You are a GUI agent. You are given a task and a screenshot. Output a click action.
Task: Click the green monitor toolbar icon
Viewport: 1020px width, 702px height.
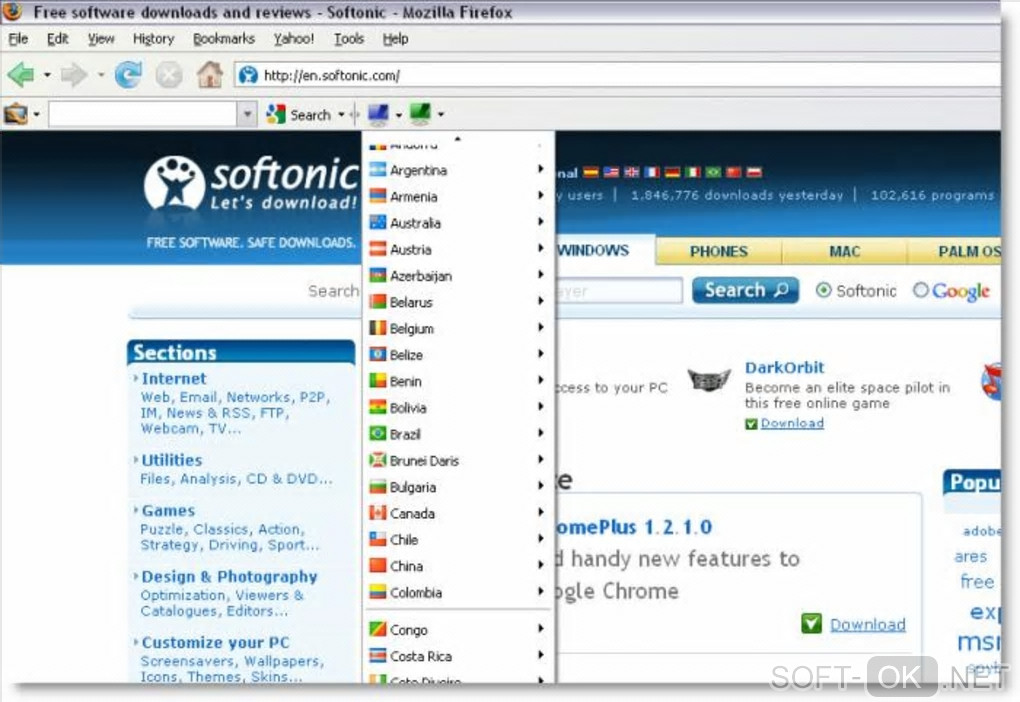(x=420, y=115)
